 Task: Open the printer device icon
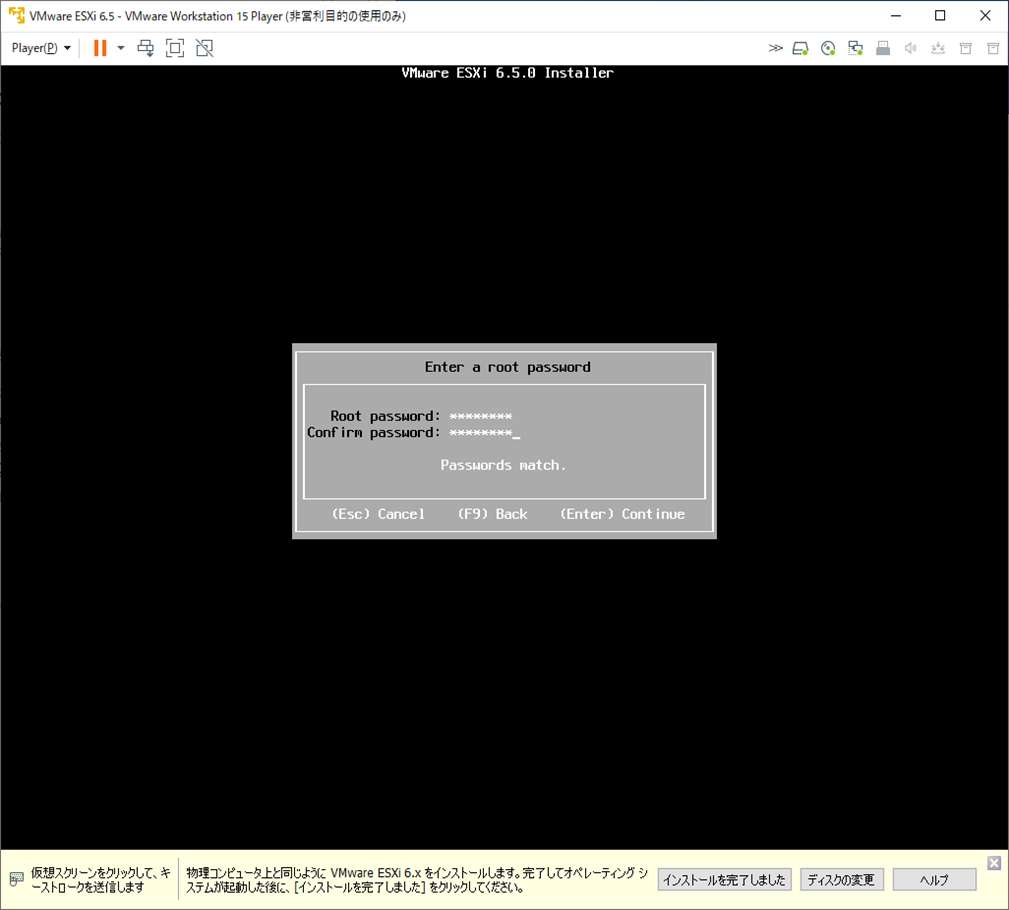tap(883, 48)
